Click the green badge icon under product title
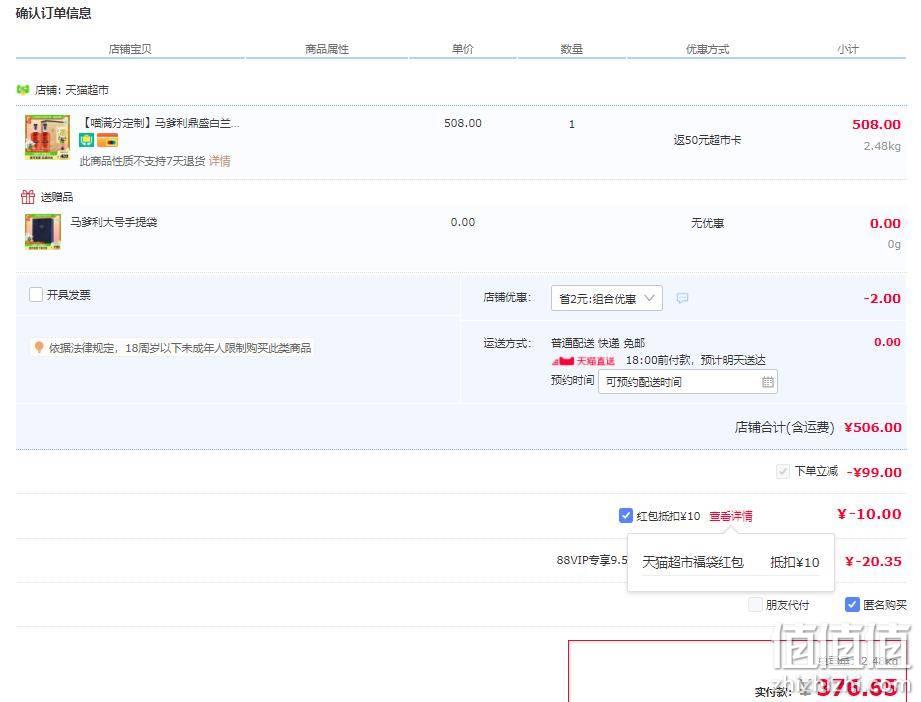The width and height of the screenshot is (921, 702). tap(87, 140)
